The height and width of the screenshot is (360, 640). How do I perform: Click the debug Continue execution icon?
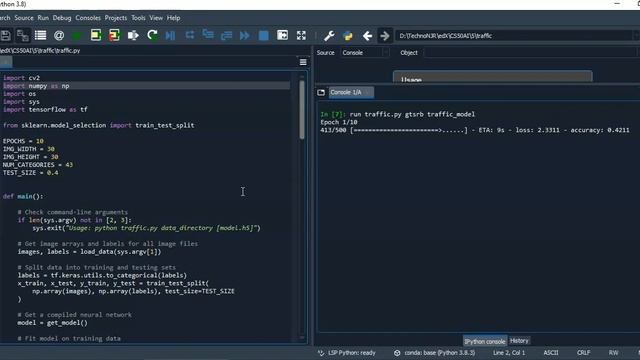pyautogui.click(x=244, y=36)
